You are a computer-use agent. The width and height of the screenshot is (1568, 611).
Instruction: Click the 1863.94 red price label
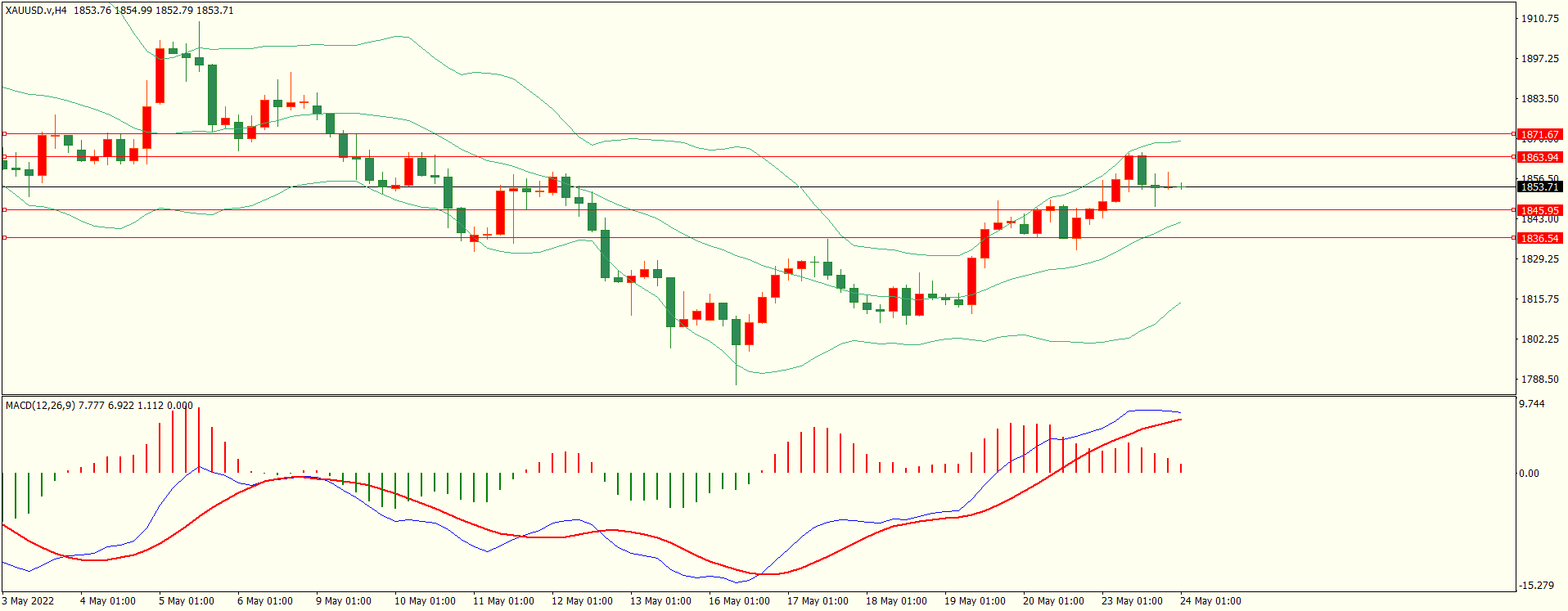(1539, 157)
